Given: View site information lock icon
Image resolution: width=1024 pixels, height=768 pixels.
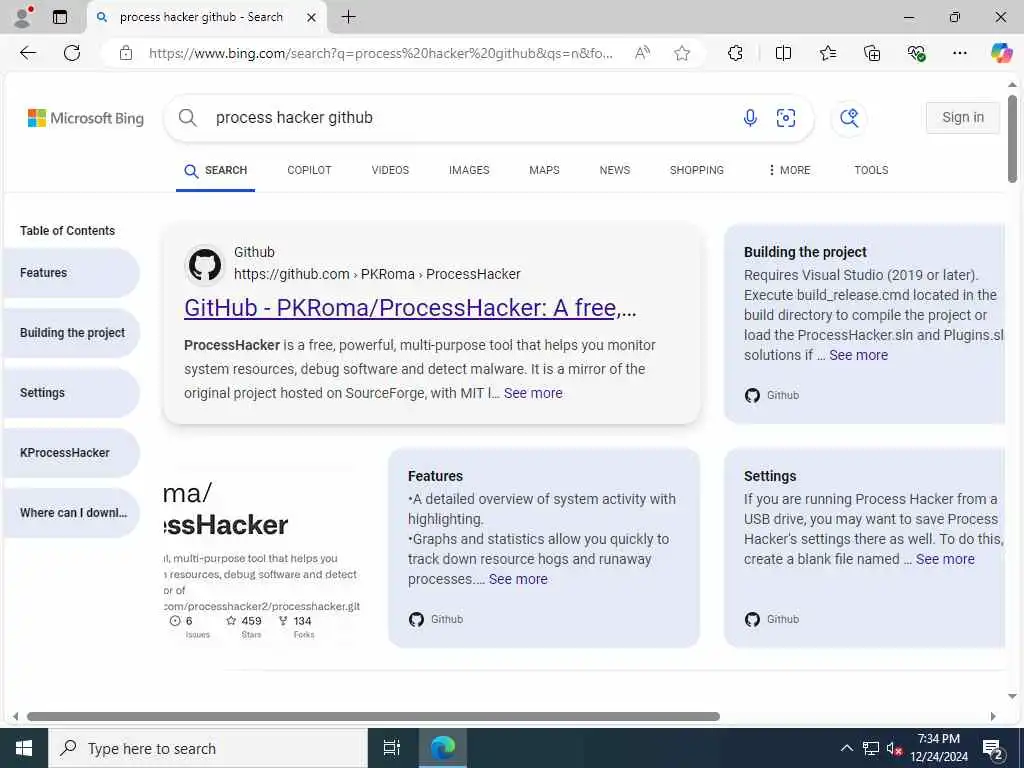Looking at the screenshot, I should (x=126, y=53).
